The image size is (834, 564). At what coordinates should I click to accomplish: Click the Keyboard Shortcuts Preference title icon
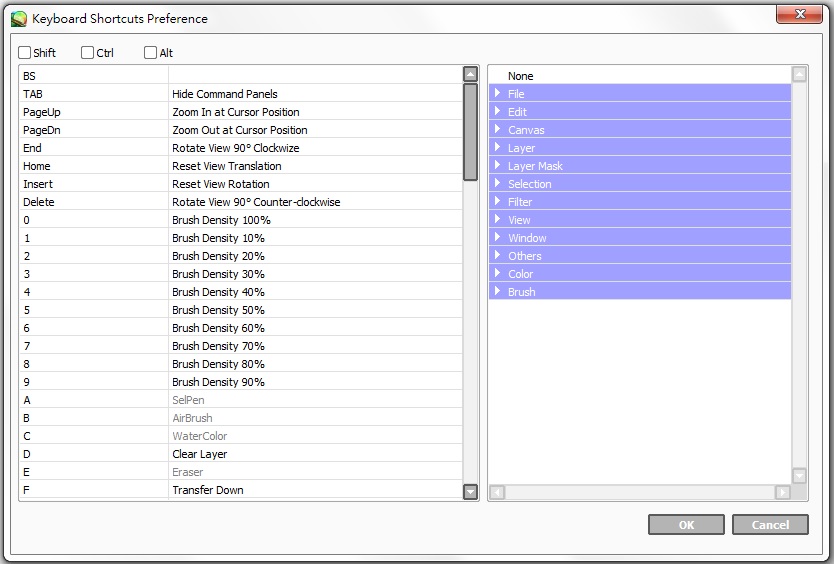[19, 19]
